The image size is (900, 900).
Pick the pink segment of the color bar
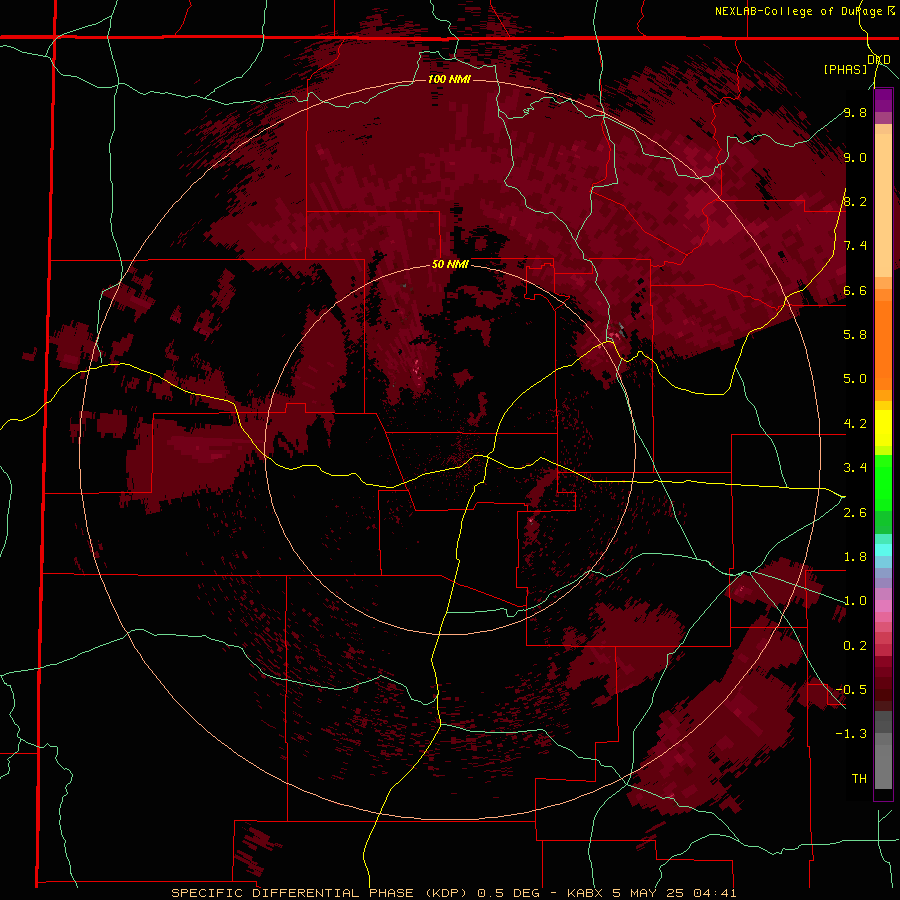(x=883, y=605)
